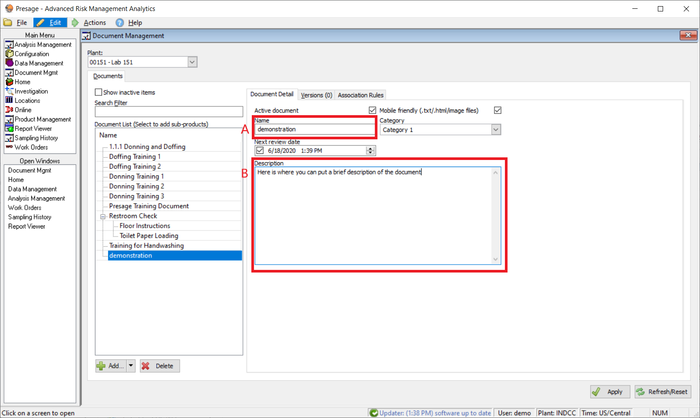The width and height of the screenshot is (700, 418).
Task: Select Donning Training 2 in document list
Action: 135,186
